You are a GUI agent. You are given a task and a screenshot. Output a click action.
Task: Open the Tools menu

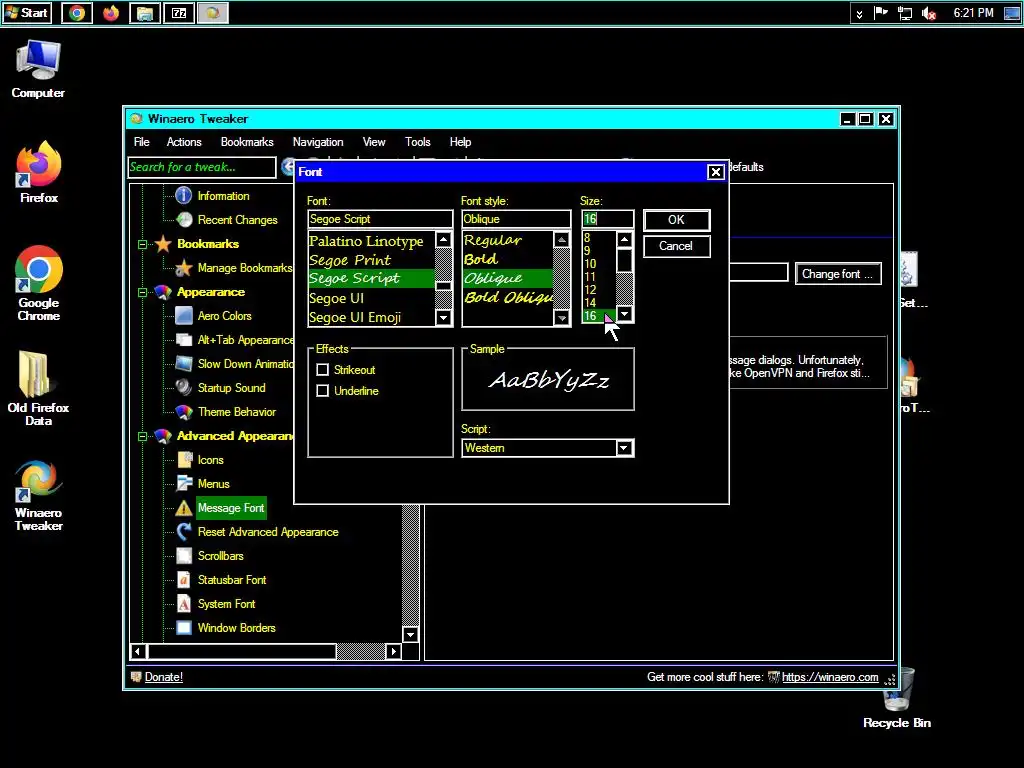[x=417, y=142]
